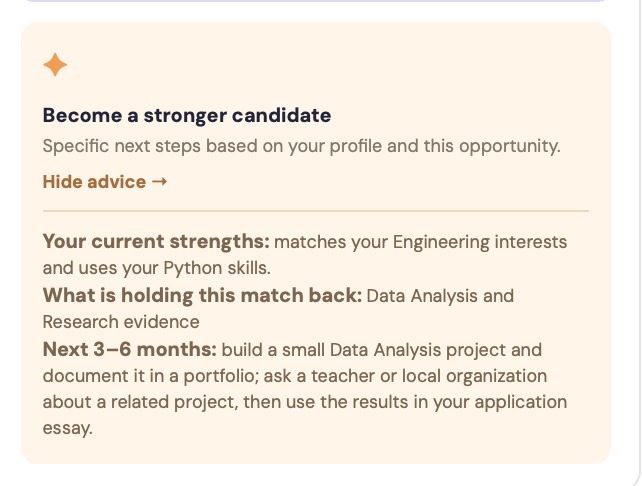Click the 'Research evidence' text

point(121,322)
